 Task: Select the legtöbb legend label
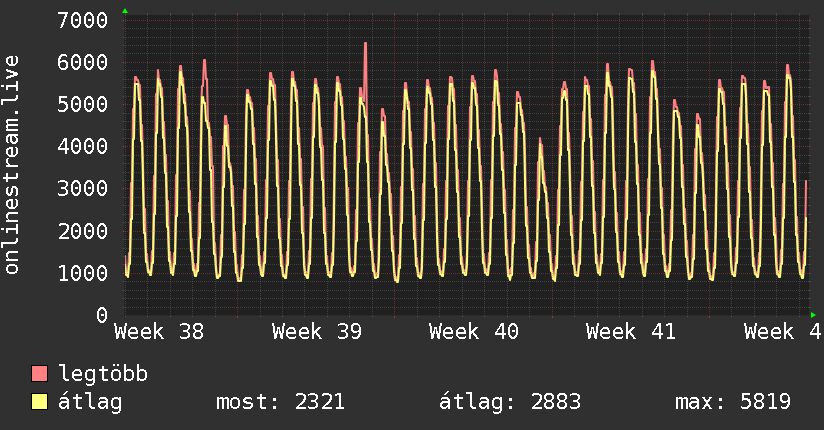click(104, 374)
